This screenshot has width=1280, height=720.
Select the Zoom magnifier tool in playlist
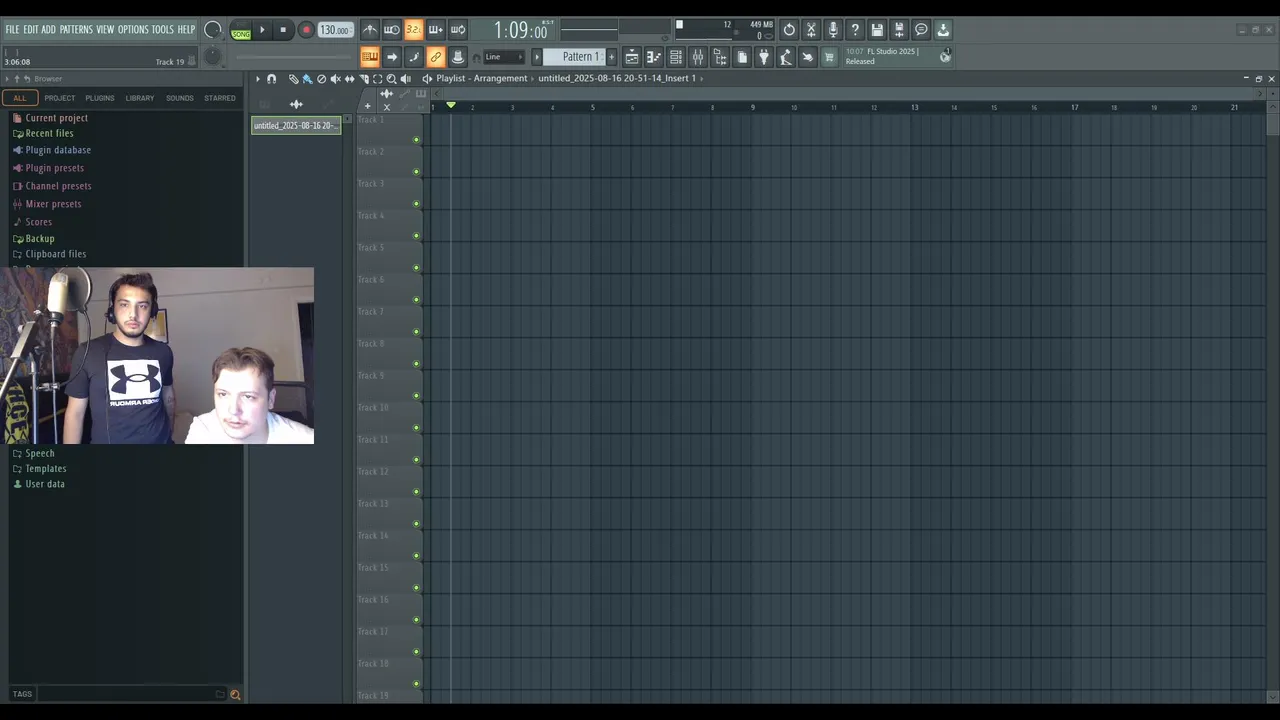[x=391, y=78]
